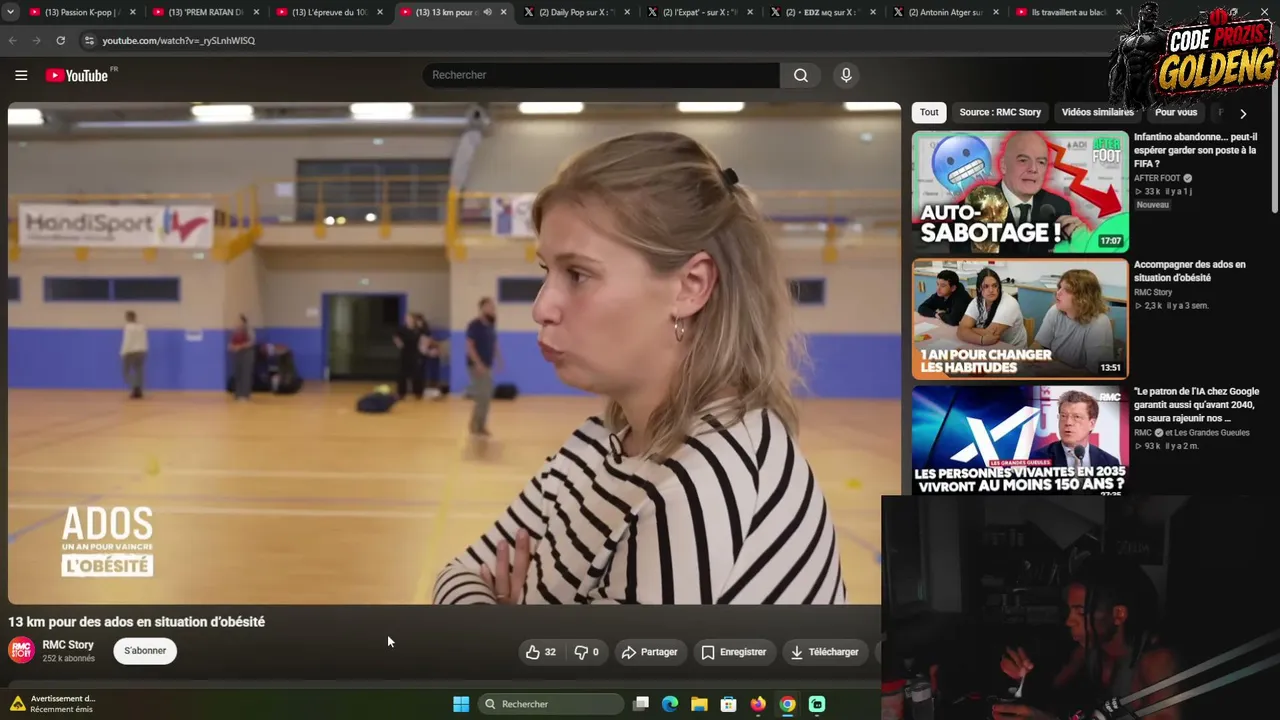Launch Firefox from the taskbar
This screenshot has height=720, width=1280.
click(x=758, y=704)
